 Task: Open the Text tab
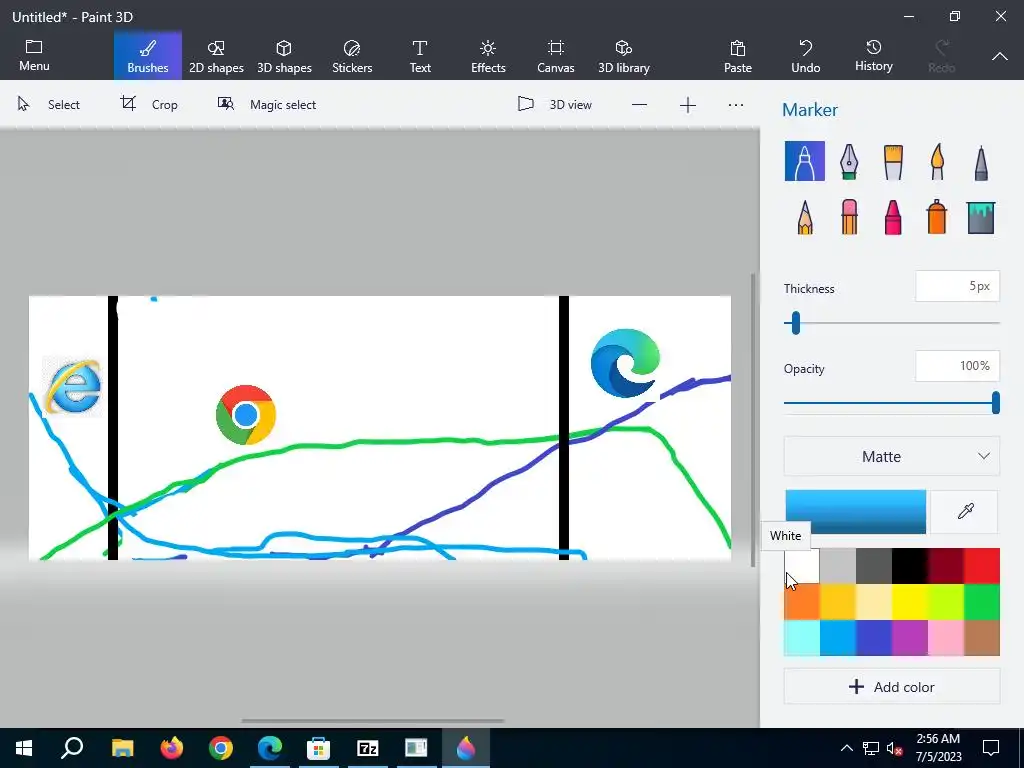point(420,57)
